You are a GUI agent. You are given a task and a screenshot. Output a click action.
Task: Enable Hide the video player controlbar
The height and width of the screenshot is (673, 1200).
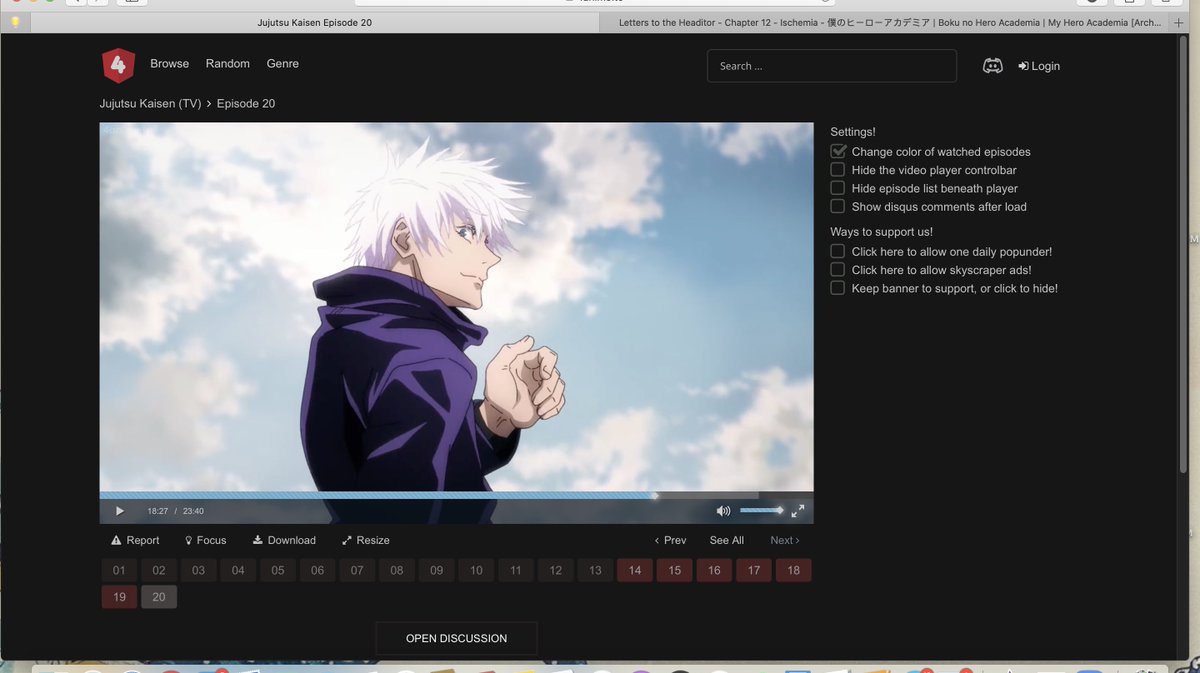point(838,170)
